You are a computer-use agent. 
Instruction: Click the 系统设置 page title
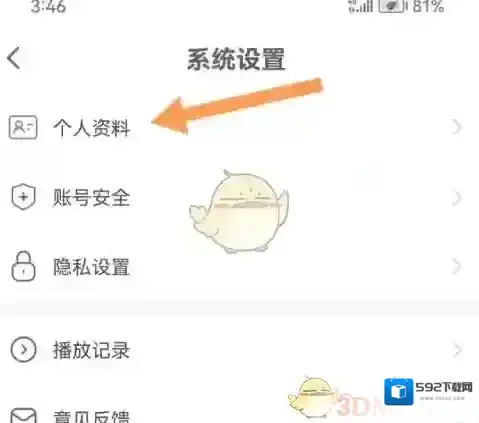(236, 59)
